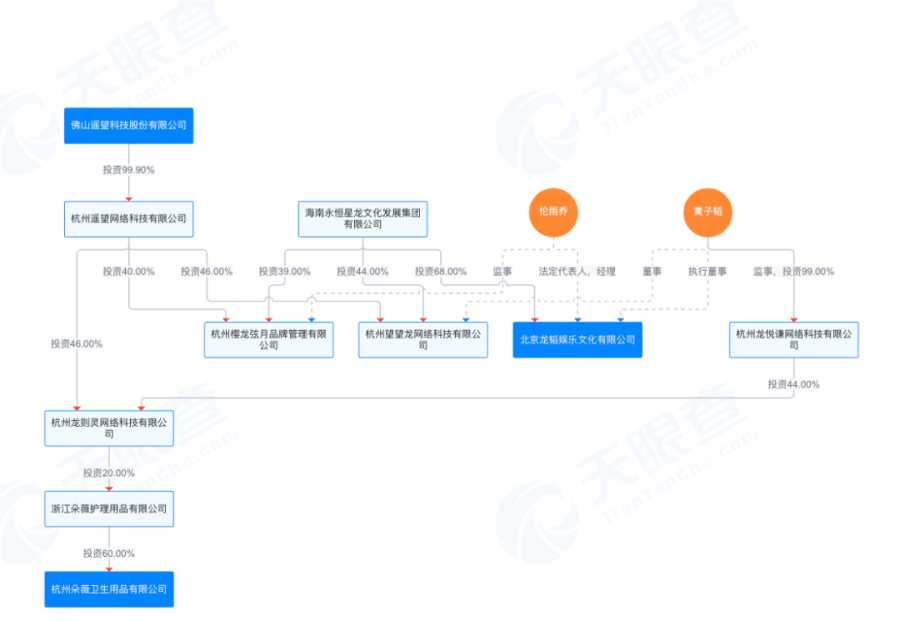Click the 杭州望望龙网络科技有限公司 company box
The width and height of the screenshot is (900, 621).
click(x=423, y=340)
